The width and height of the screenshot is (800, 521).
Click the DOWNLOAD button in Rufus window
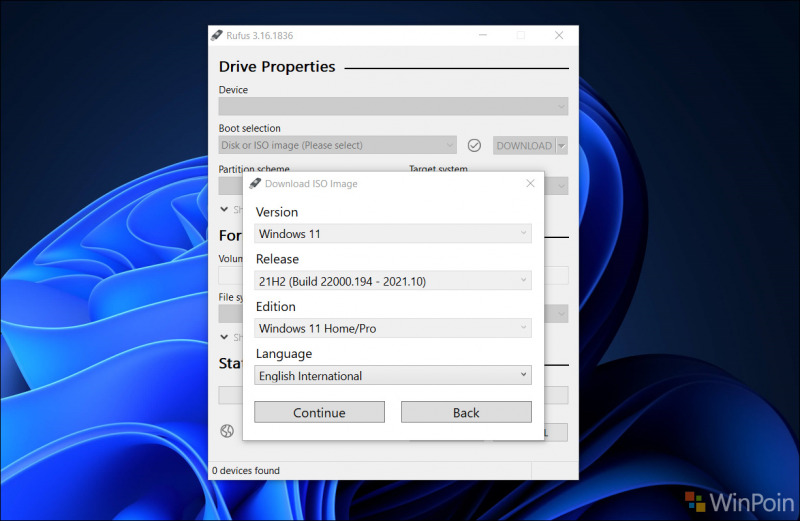point(524,145)
